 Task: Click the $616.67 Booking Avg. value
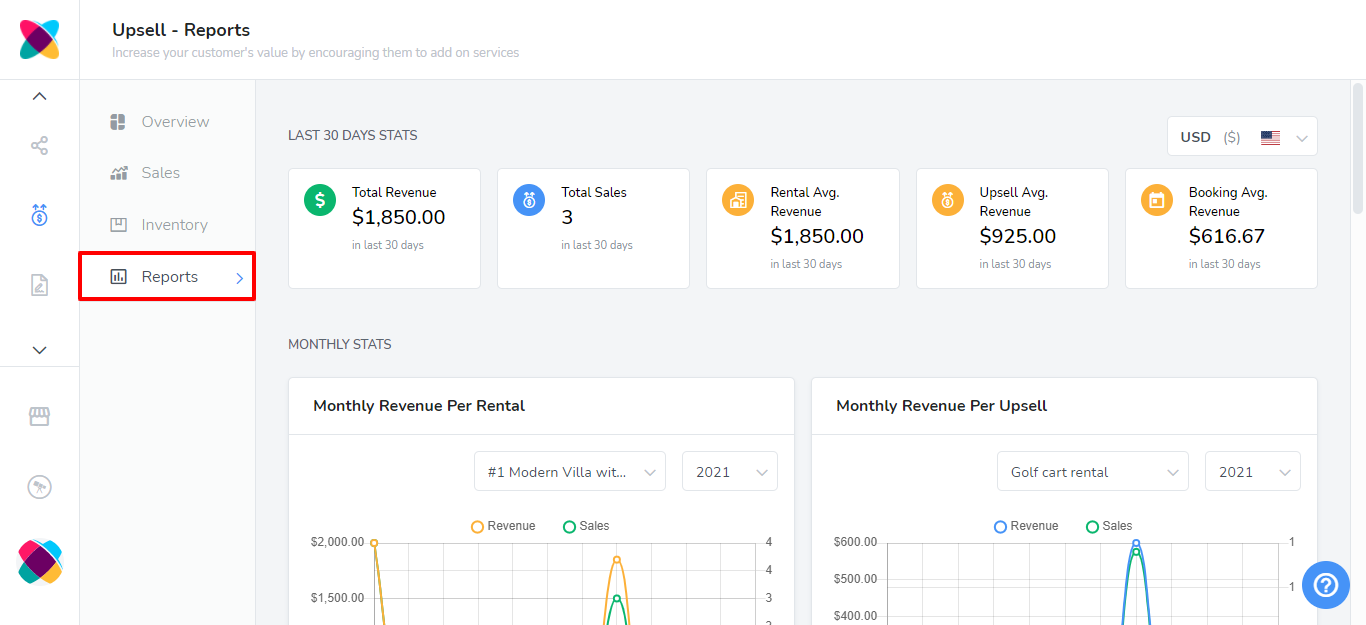tap(1227, 236)
